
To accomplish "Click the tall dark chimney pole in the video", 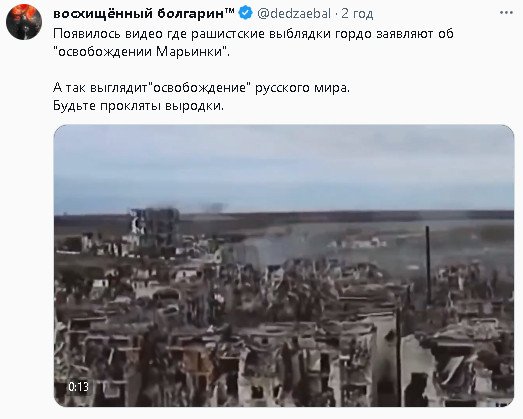I will pos(428,265).
